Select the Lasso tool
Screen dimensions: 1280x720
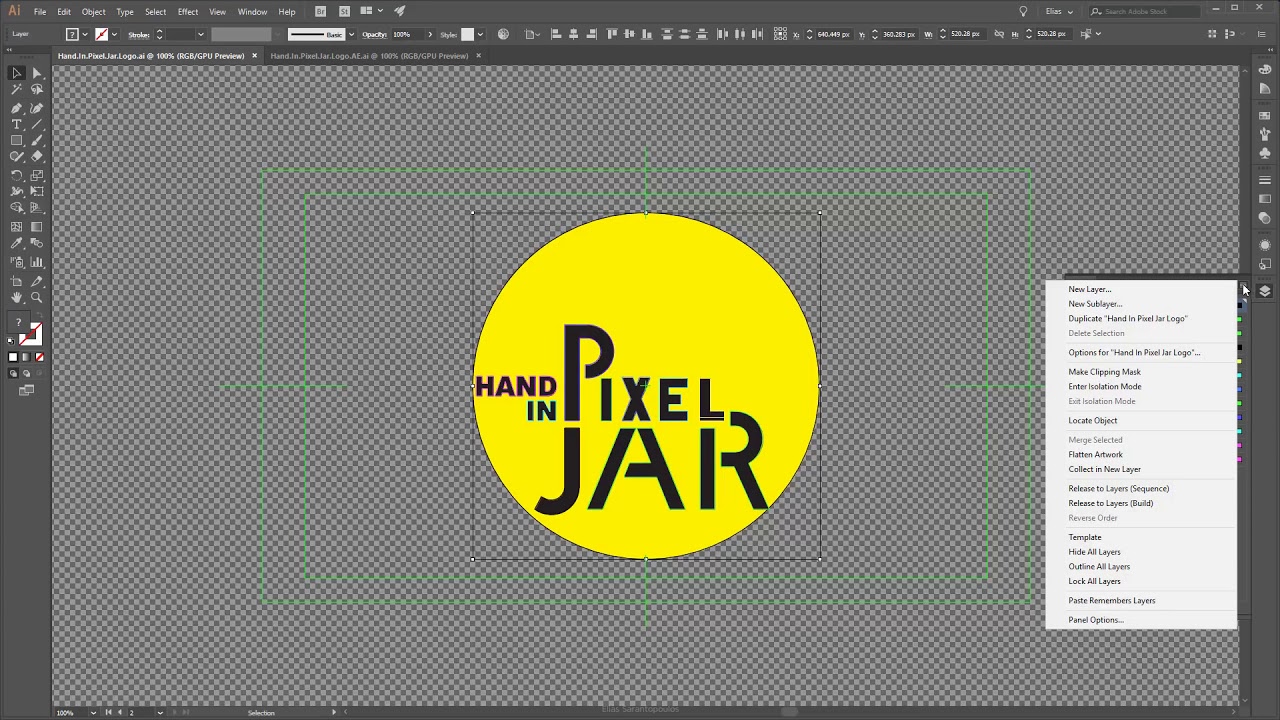37,90
